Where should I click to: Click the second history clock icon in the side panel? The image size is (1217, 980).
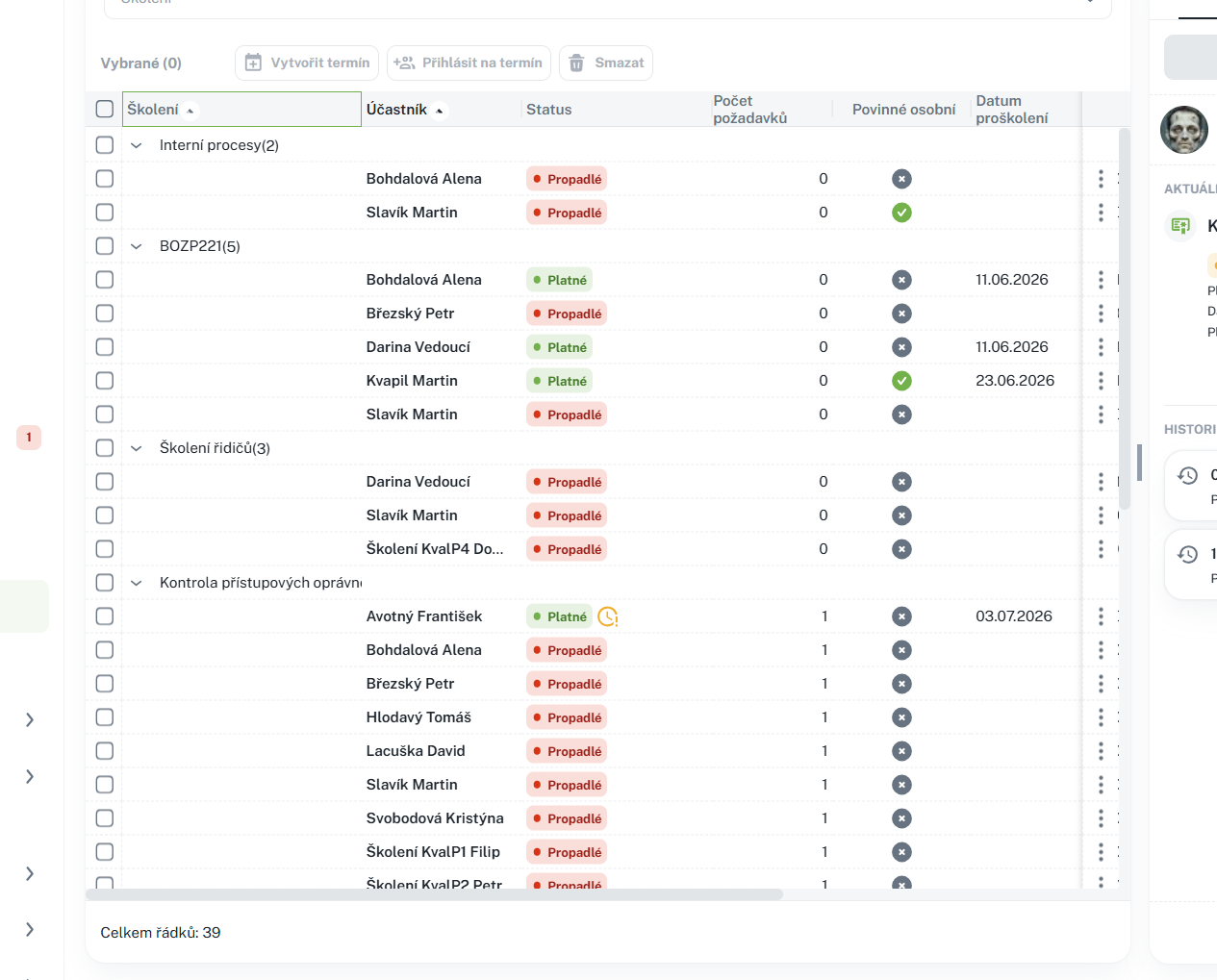pos(1188,554)
